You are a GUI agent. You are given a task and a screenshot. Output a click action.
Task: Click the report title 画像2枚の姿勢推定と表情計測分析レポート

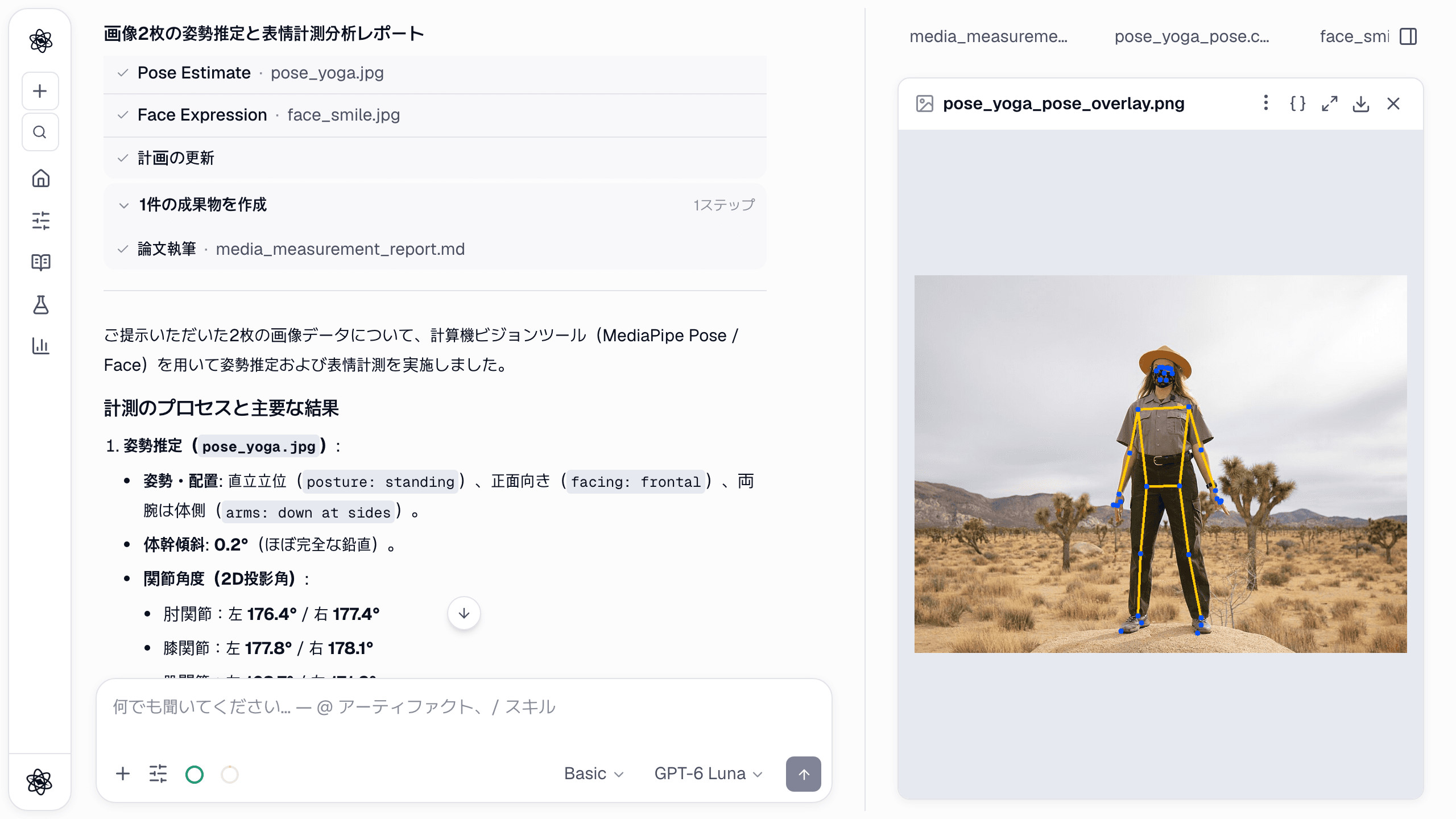[x=264, y=34]
